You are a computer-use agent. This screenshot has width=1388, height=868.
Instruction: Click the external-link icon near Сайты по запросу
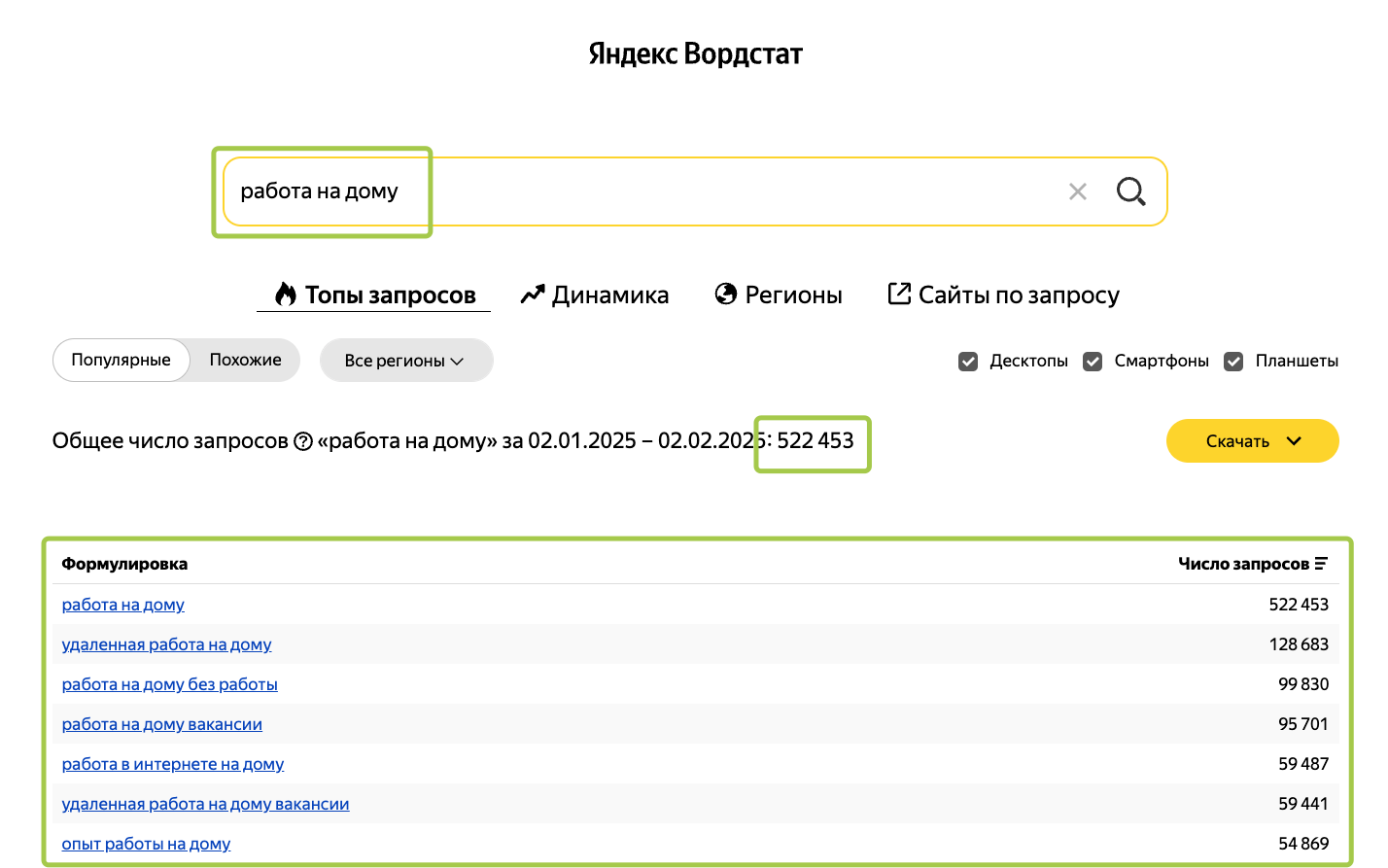(x=899, y=294)
